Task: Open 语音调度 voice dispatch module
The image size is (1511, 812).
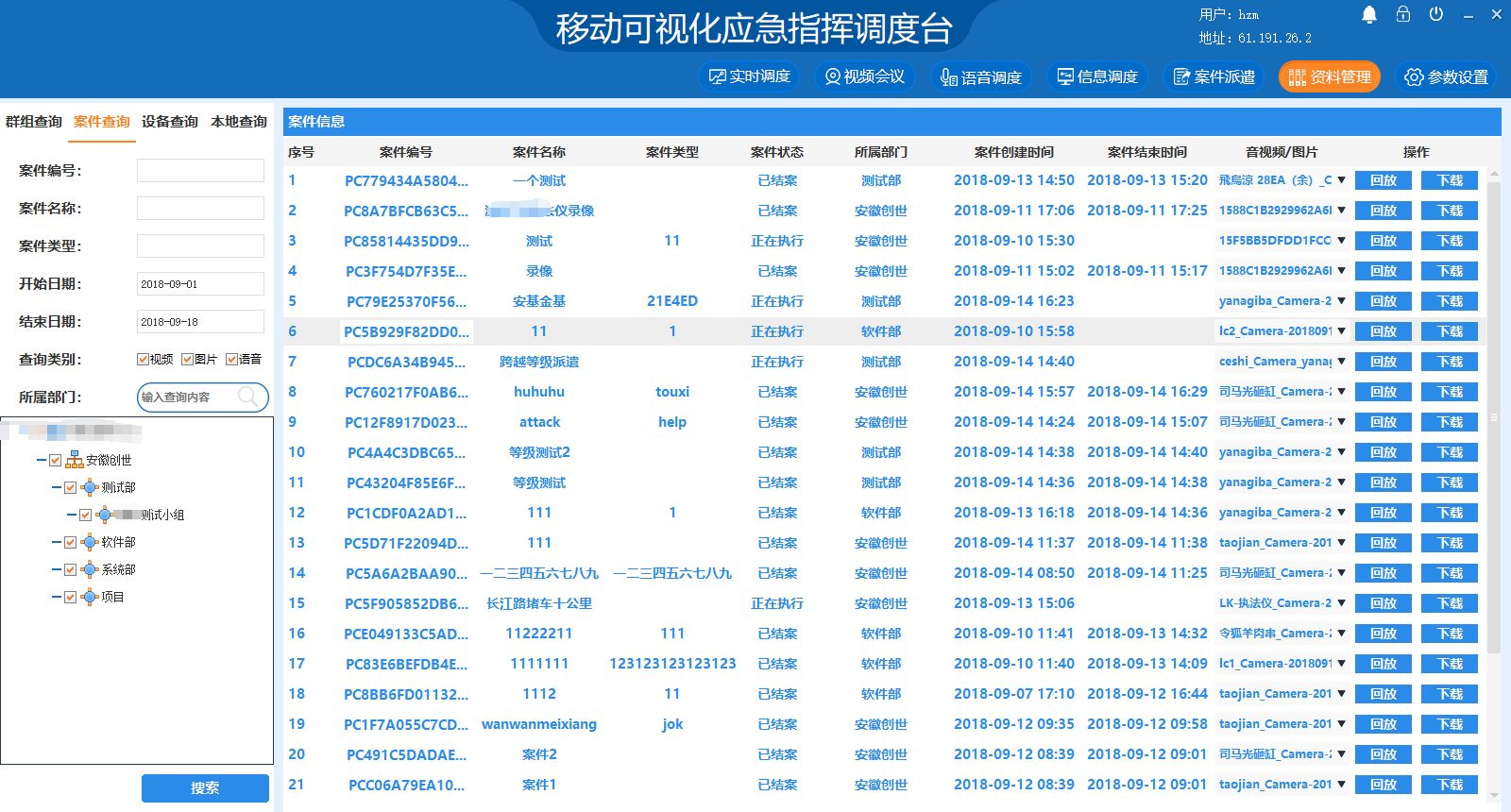Action: pos(981,77)
